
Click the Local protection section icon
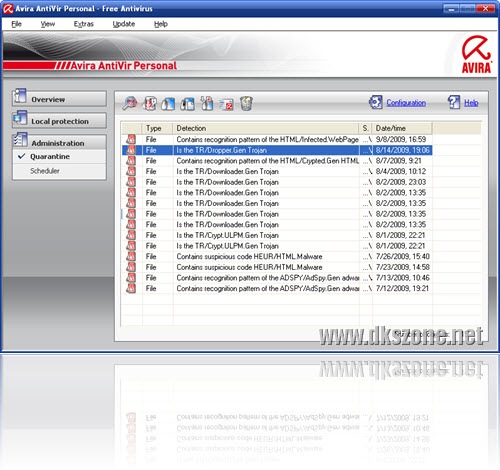click(20, 118)
